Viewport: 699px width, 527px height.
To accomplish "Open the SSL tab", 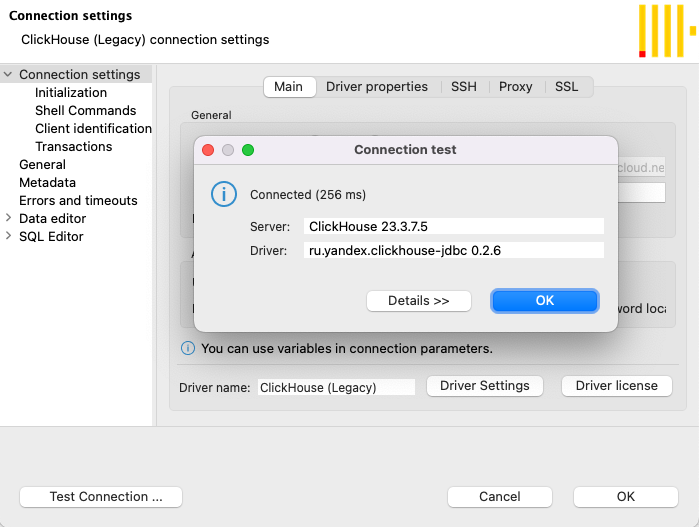I will pyautogui.click(x=566, y=86).
